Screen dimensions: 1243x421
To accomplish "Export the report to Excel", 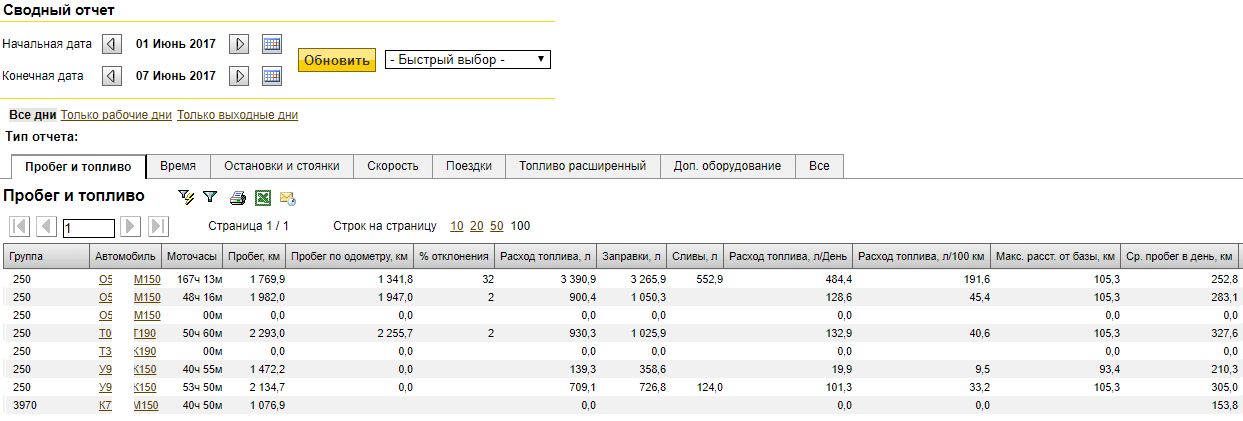I will tap(263, 198).
